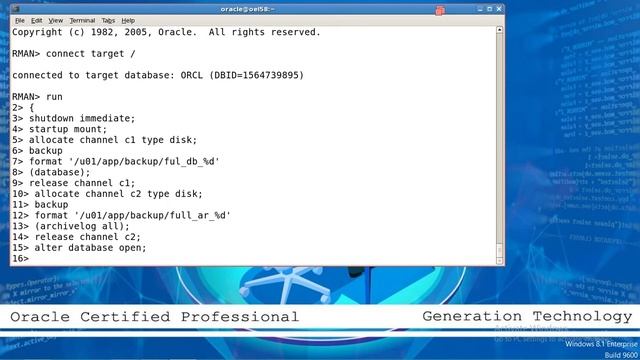Click the format '/u01/app/backup/full_ar_%d' line
Viewport: 640px width, 360px height.
[122, 216]
